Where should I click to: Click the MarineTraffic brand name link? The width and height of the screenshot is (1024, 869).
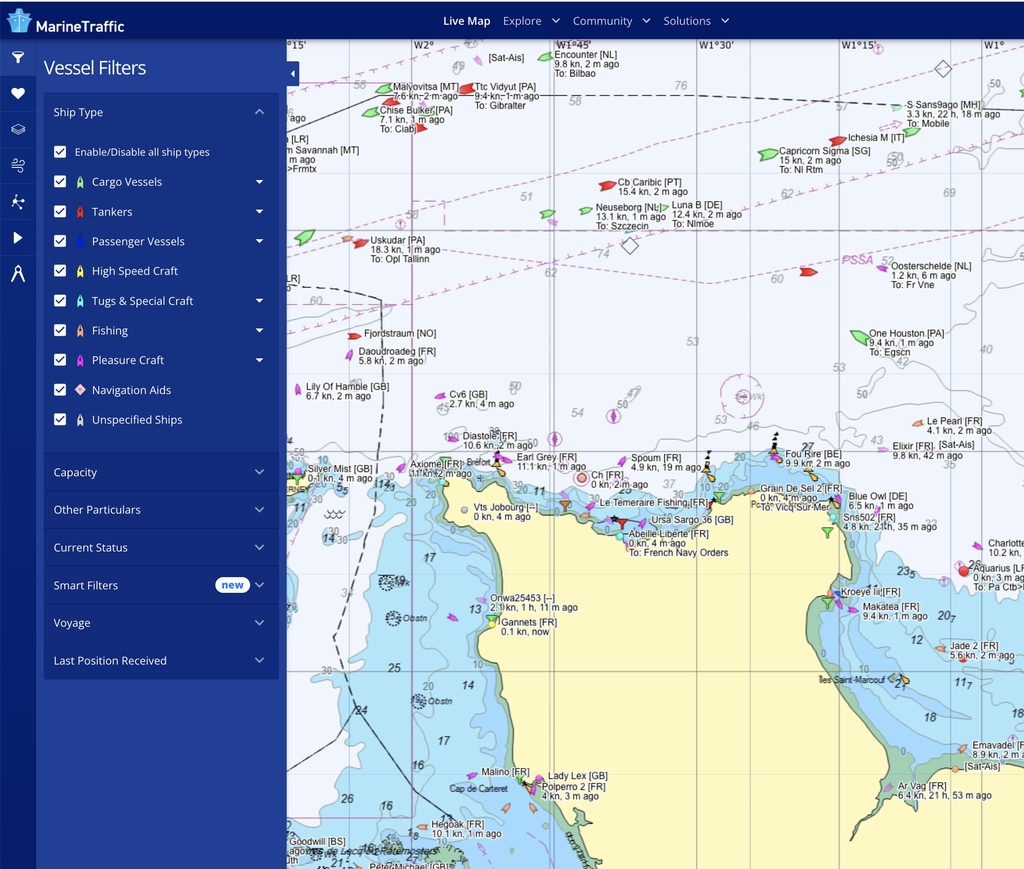[x=80, y=27]
